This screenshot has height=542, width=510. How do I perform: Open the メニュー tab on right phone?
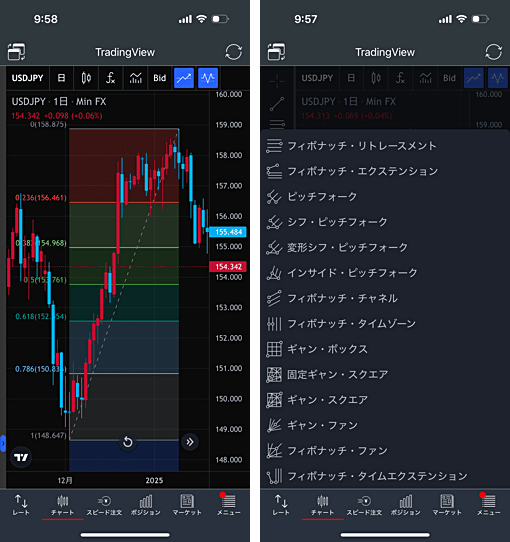pos(489,505)
